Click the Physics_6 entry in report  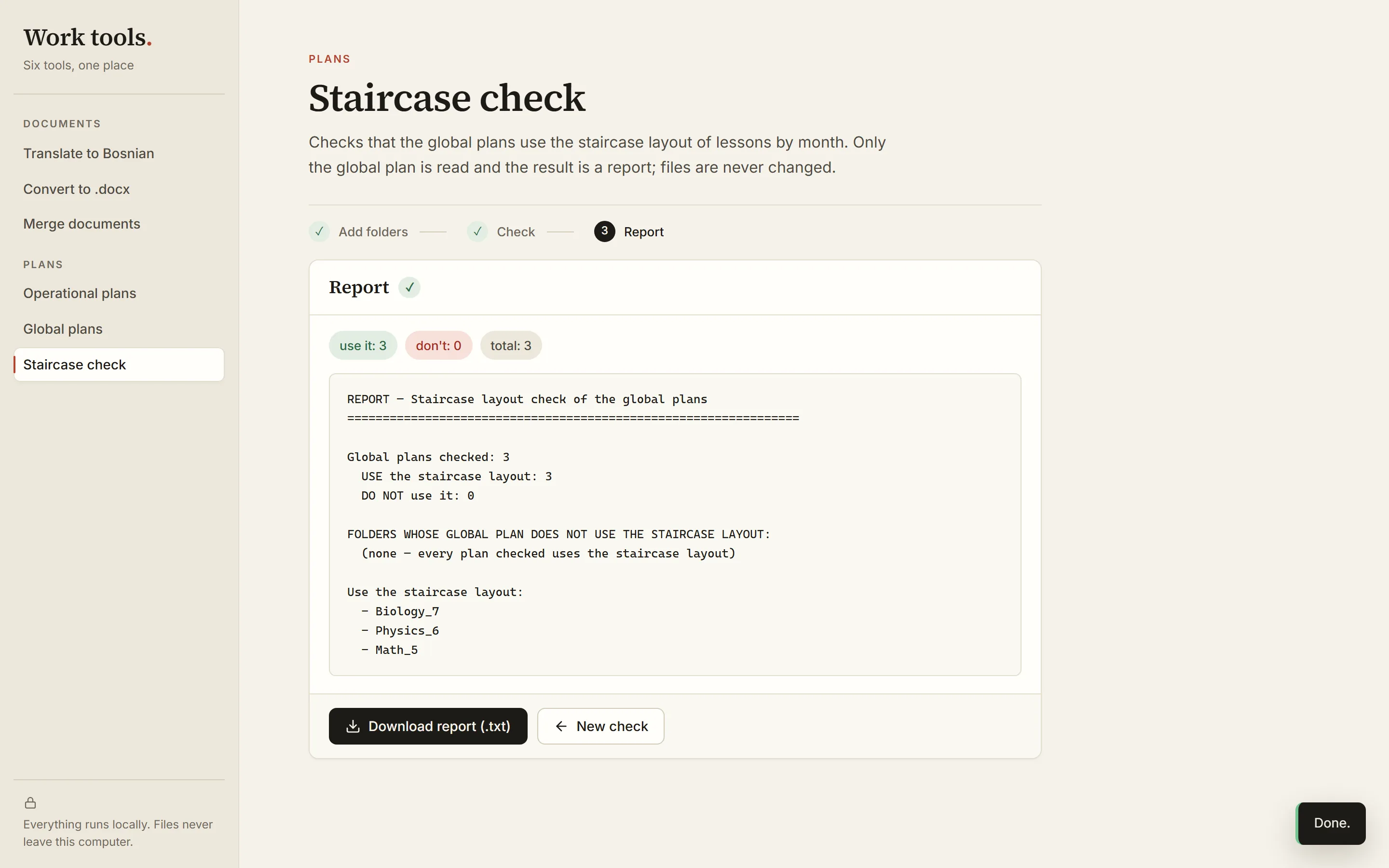pyautogui.click(x=407, y=631)
